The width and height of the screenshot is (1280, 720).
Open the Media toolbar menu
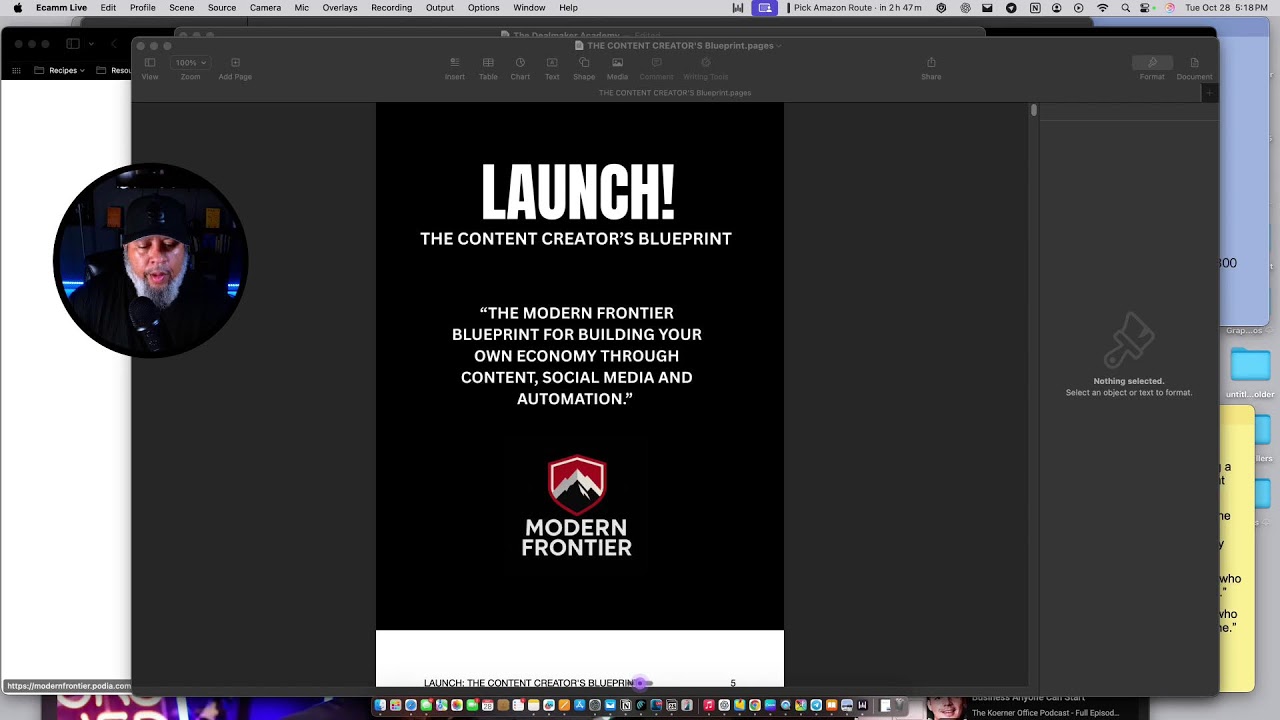click(x=617, y=68)
